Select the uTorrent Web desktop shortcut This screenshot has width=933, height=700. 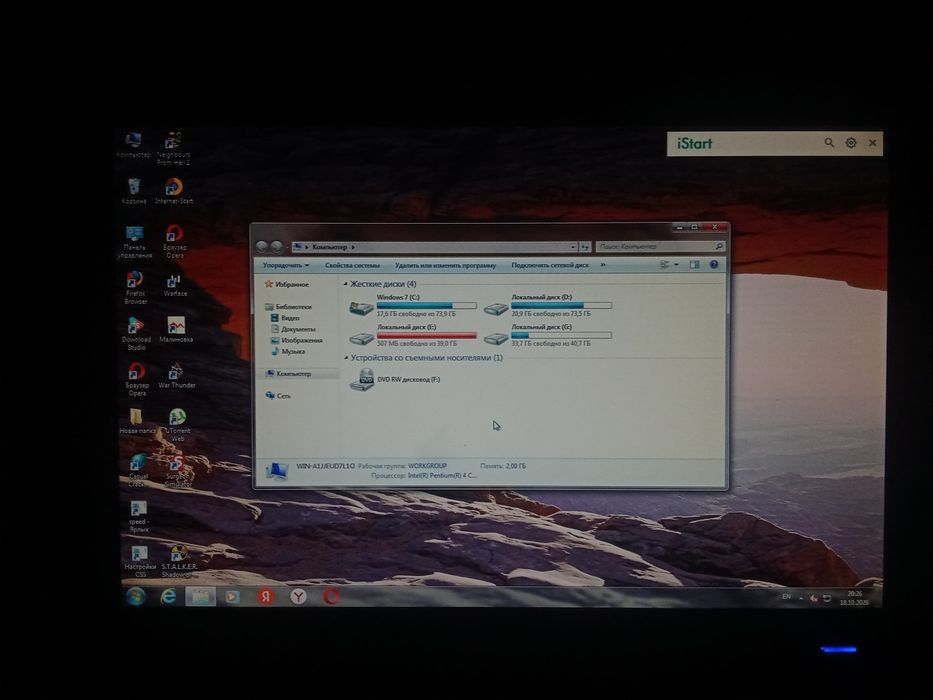pyautogui.click(x=177, y=425)
